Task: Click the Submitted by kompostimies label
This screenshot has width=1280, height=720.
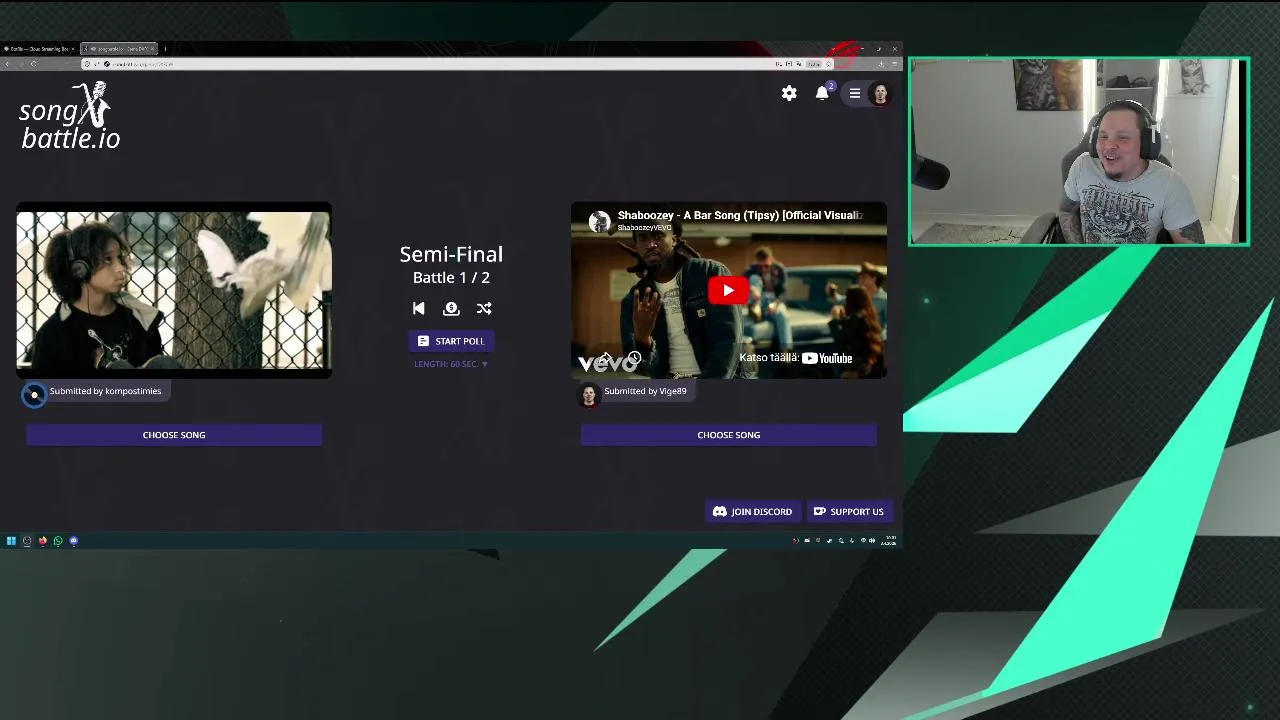Action: (105, 391)
